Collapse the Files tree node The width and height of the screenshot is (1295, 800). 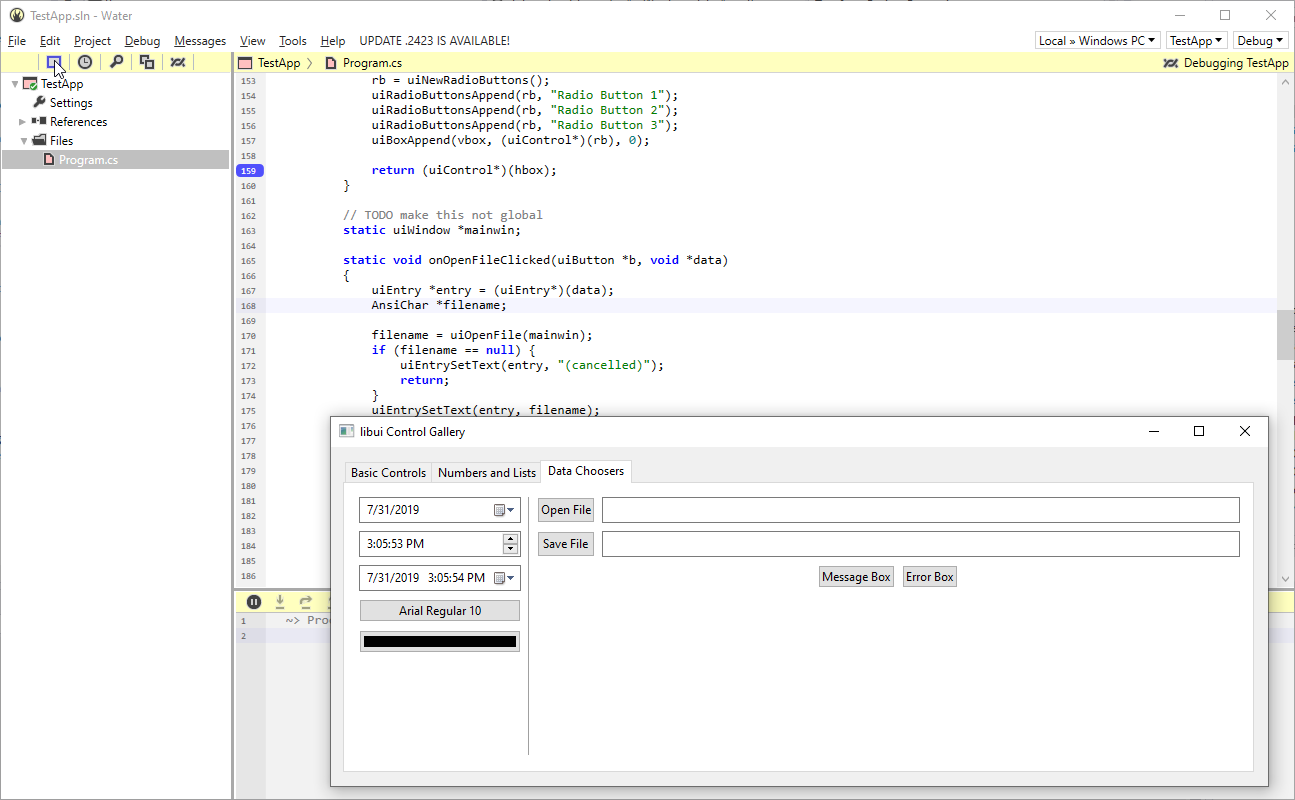[x=24, y=141]
